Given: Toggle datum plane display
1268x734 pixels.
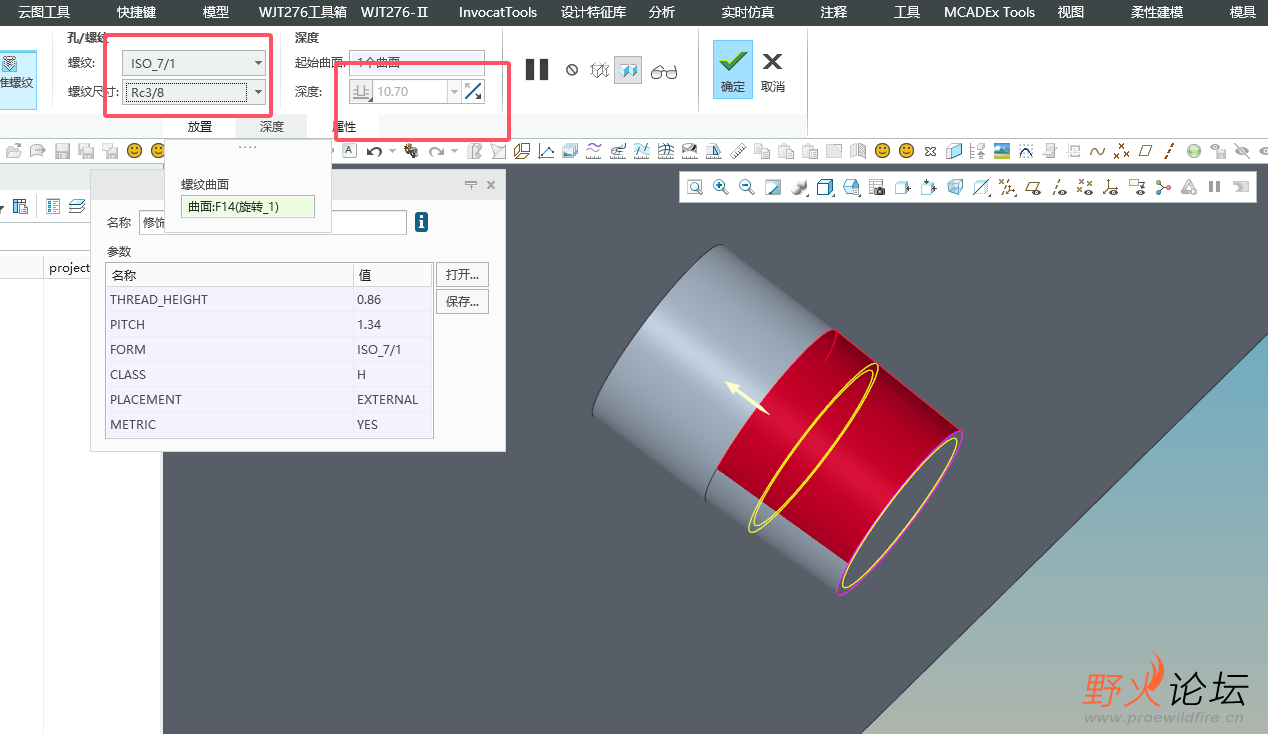Looking at the screenshot, I should pyautogui.click(x=1033, y=187).
